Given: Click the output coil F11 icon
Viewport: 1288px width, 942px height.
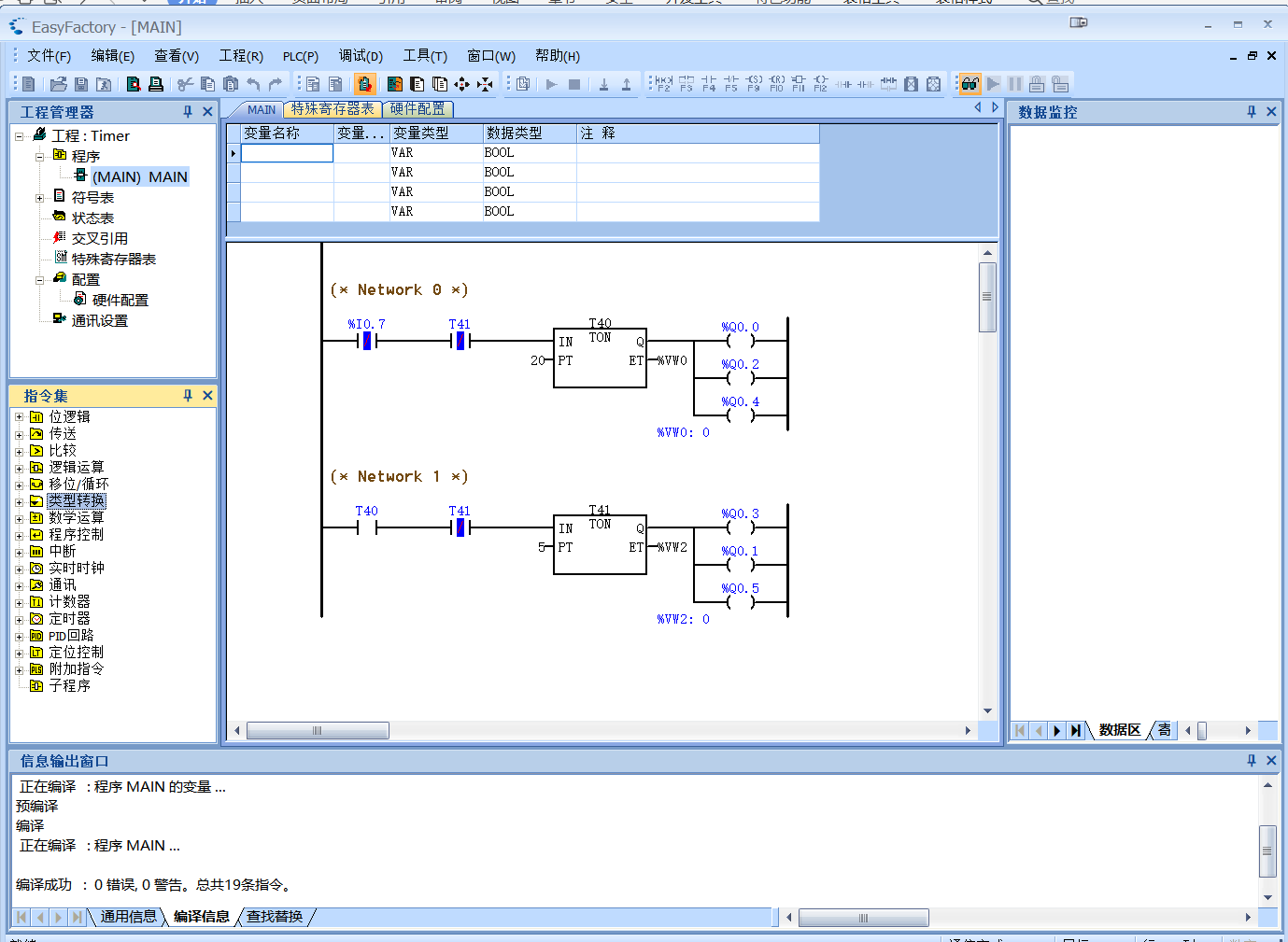Looking at the screenshot, I should [799, 84].
